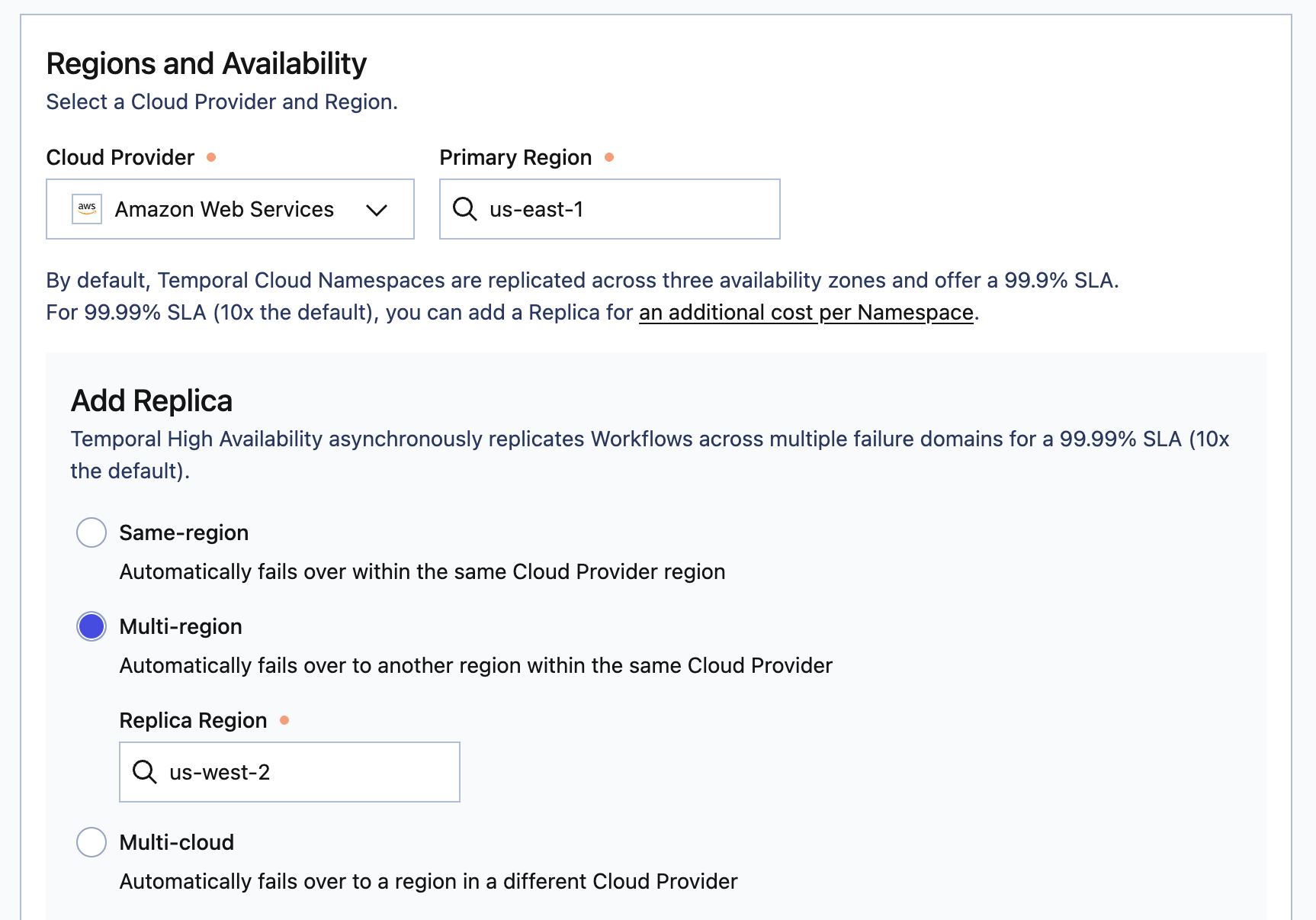
Task: Click the search magnifier in Replica Region field
Action: pyautogui.click(x=143, y=771)
